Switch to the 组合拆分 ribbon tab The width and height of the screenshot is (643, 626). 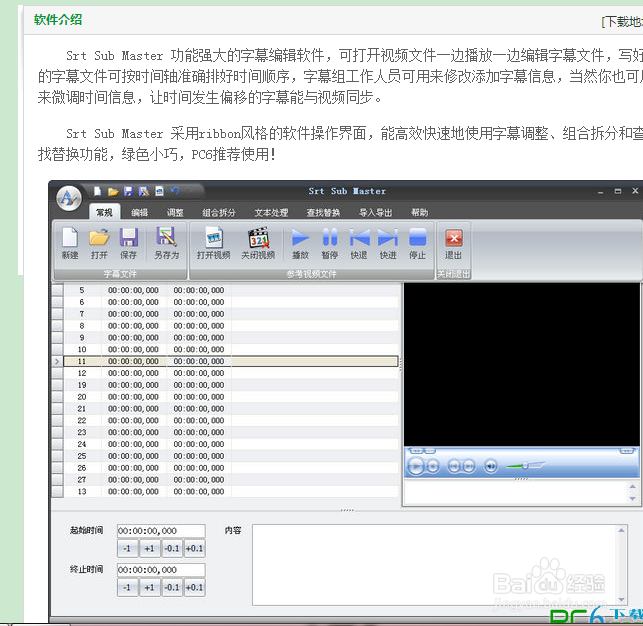point(219,212)
